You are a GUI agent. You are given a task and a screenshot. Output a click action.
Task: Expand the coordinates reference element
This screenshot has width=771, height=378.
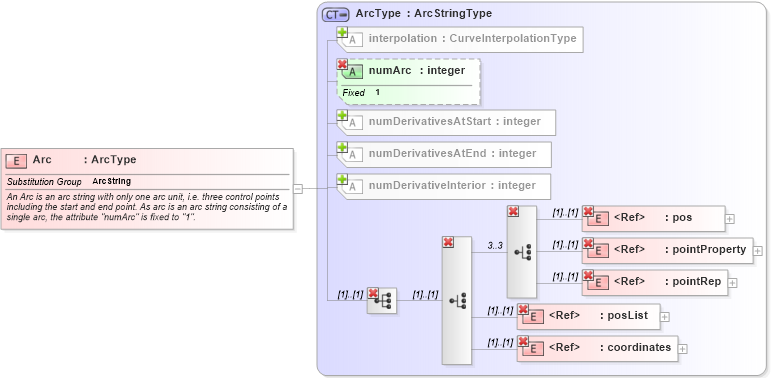(x=682, y=349)
